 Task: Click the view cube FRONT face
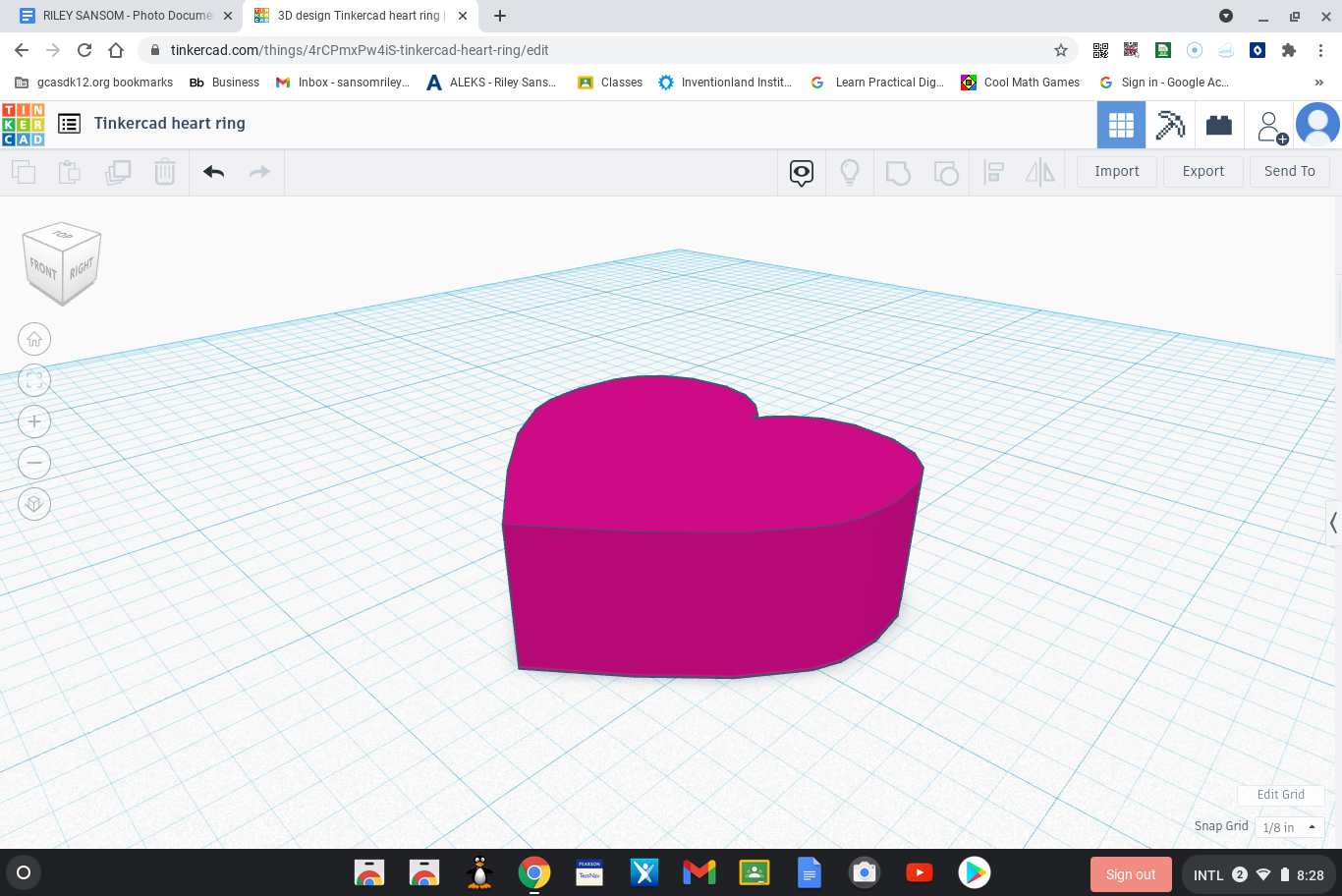(43, 268)
